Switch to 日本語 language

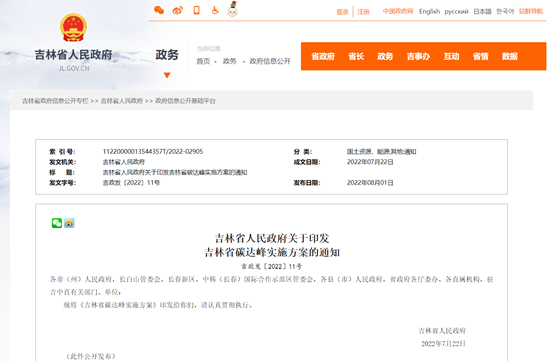click(482, 12)
